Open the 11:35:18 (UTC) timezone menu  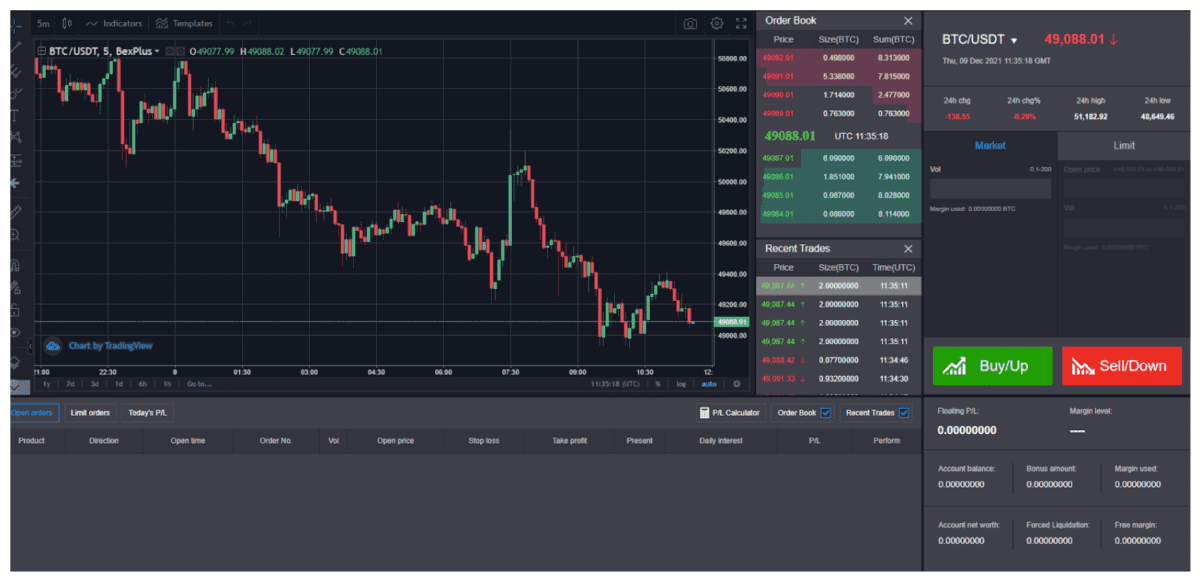pos(615,383)
